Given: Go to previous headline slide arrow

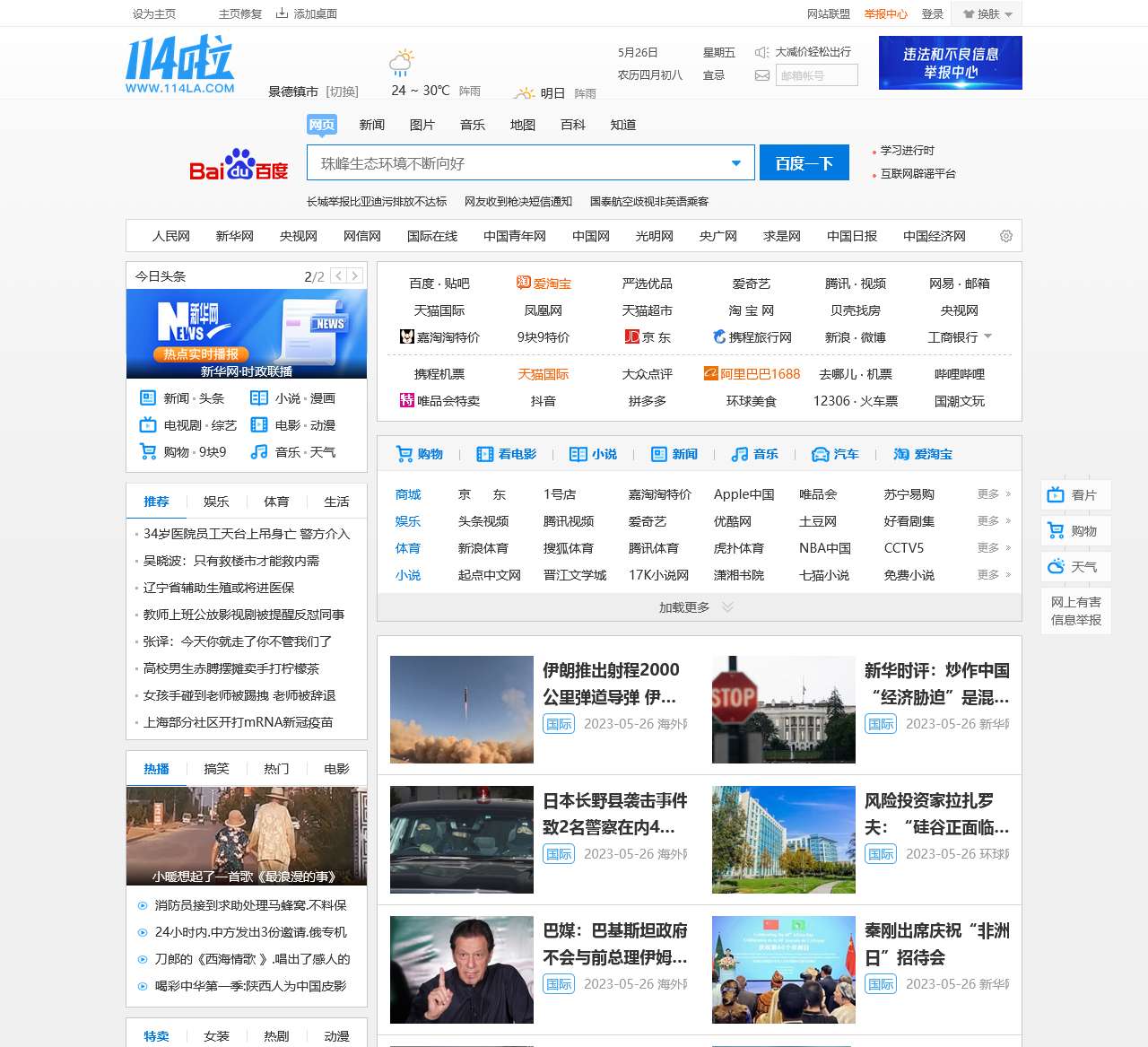Looking at the screenshot, I should point(338,276).
